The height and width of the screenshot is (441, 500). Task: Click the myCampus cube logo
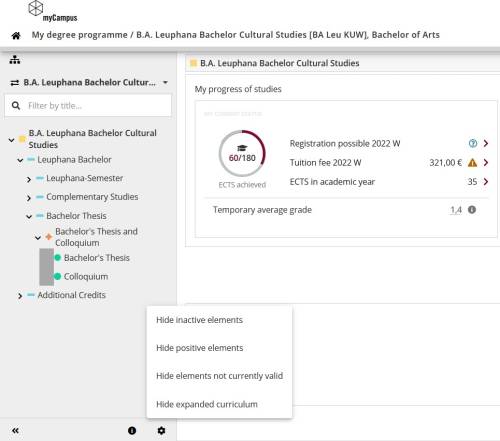36,8
